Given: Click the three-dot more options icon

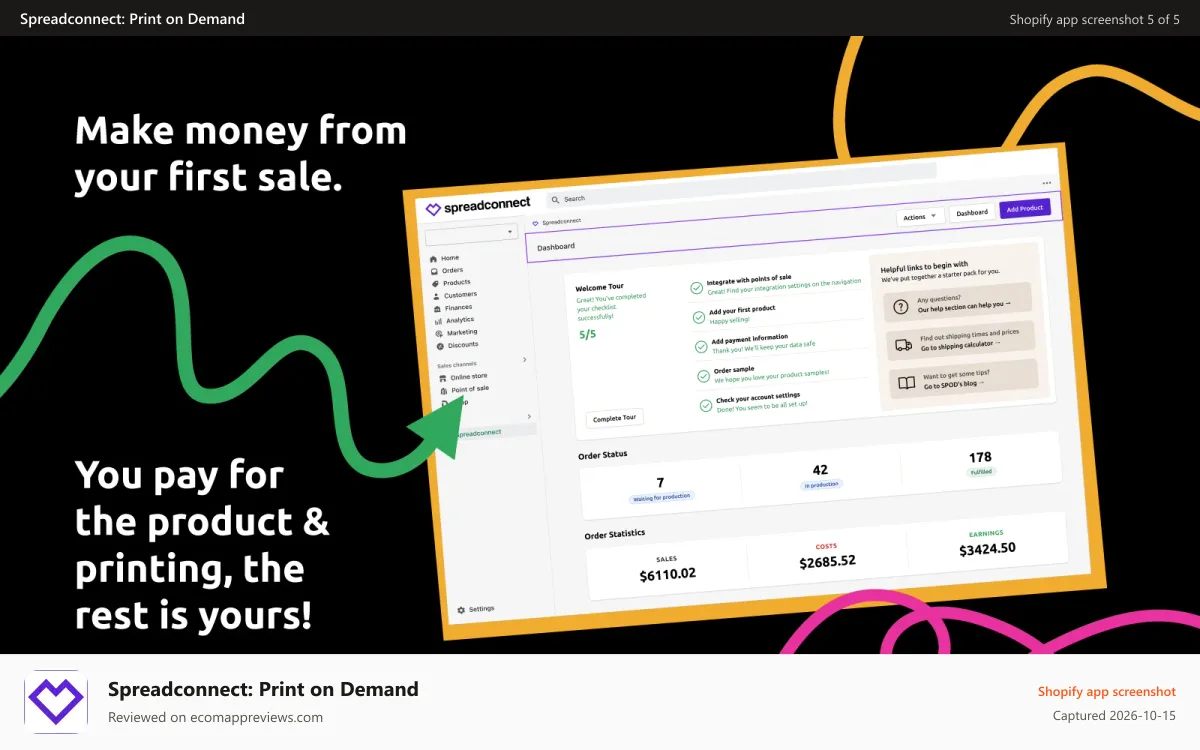Looking at the screenshot, I should (1046, 183).
